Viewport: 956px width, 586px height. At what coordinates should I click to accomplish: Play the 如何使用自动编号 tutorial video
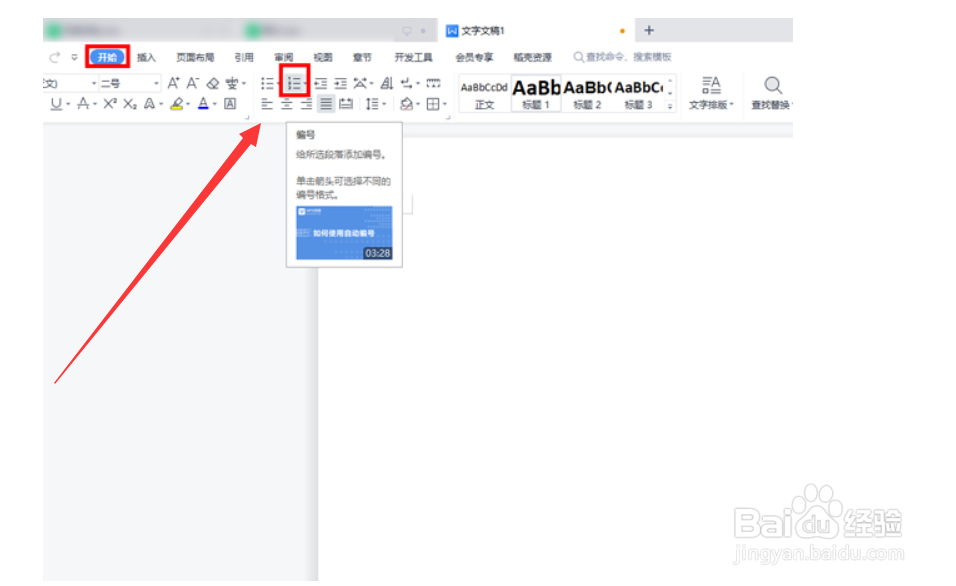344,233
